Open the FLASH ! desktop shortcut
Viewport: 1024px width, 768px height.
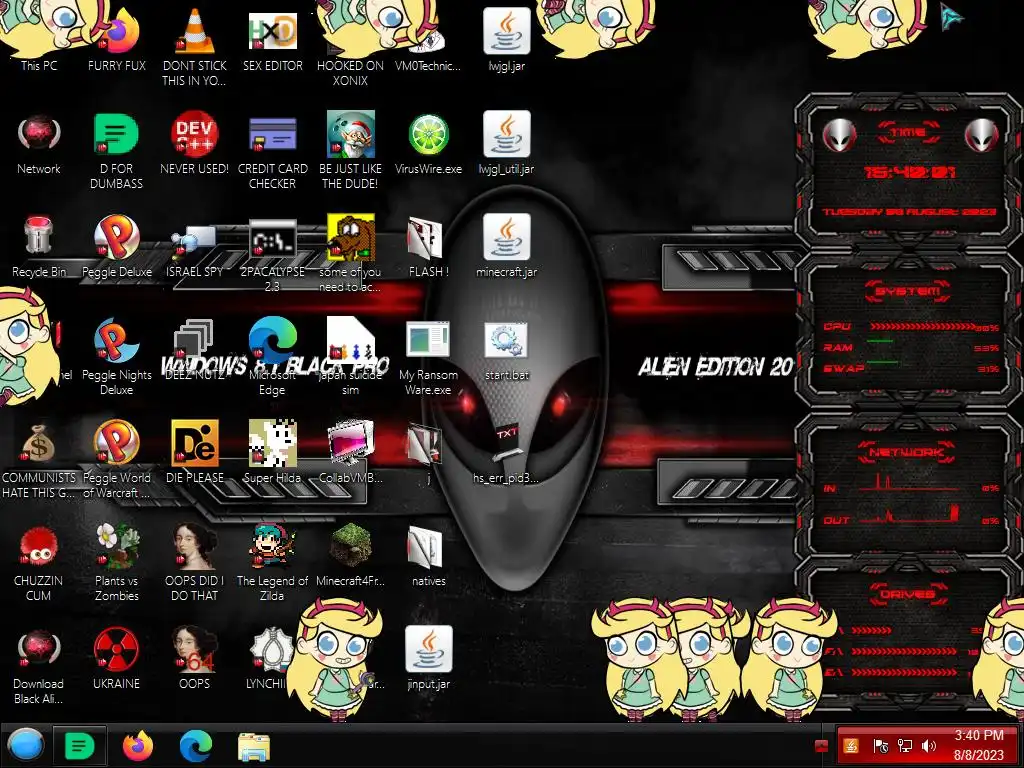pyautogui.click(x=428, y=247)
